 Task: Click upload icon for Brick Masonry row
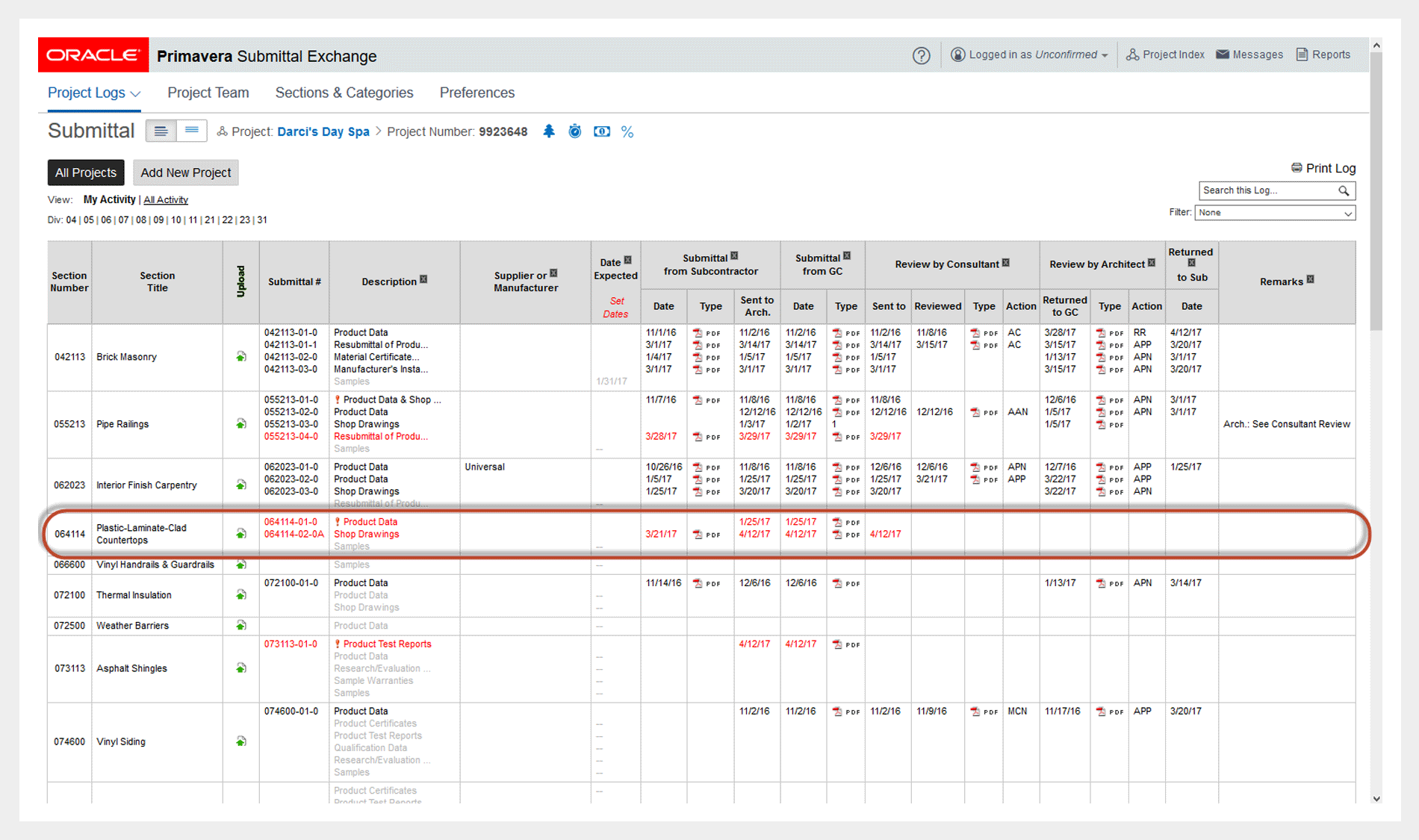tap(240, 357)
